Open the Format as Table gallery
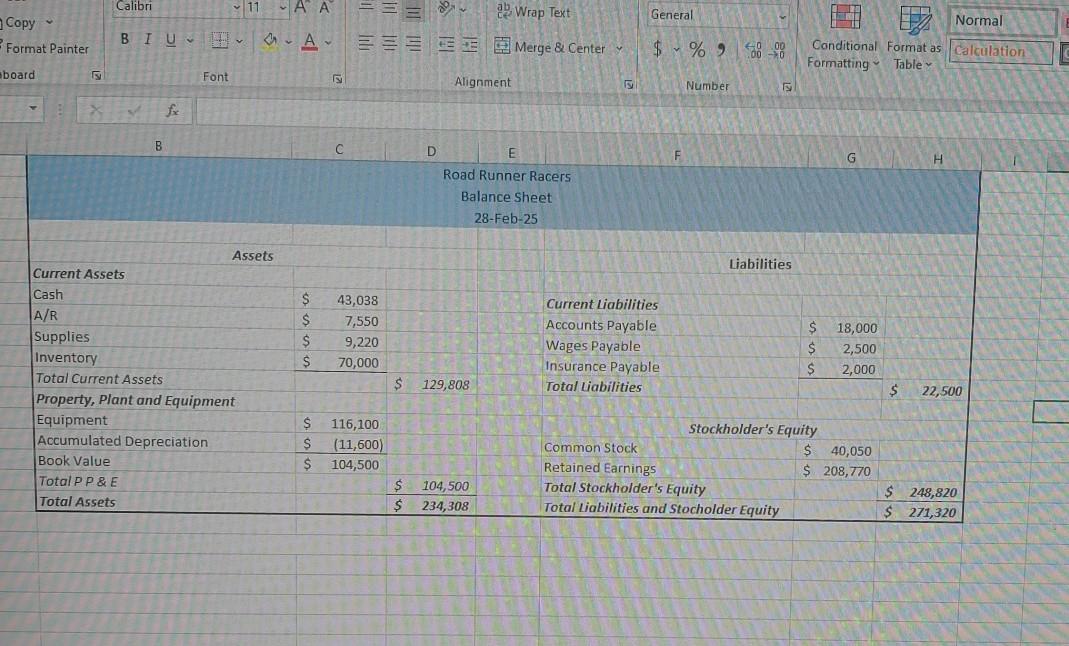The width and height of the screenshot is (1069, 646). pyautogui.click(x=914, y=37)
